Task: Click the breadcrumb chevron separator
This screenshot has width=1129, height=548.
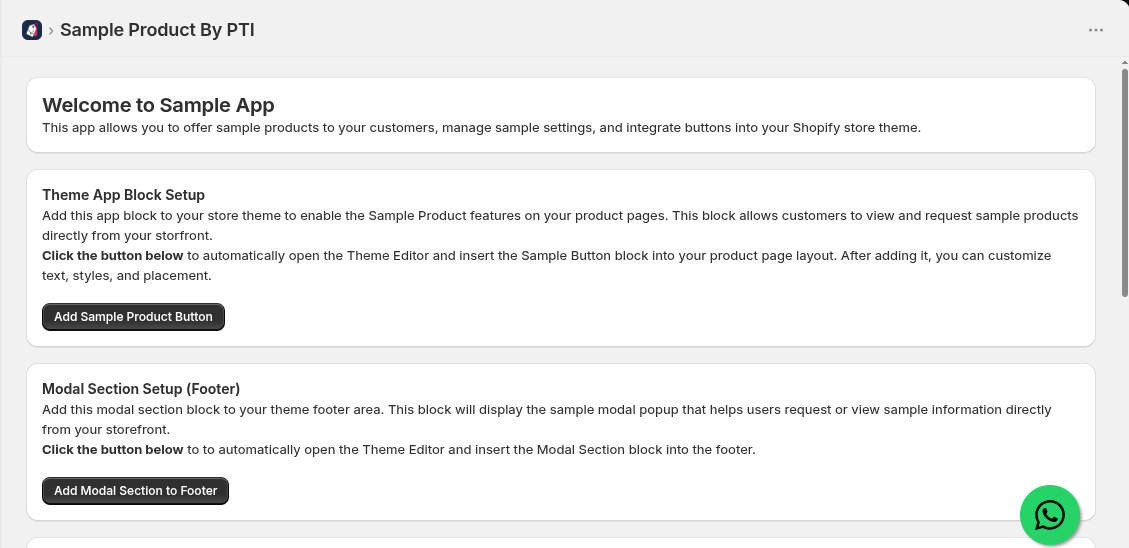Action: click(x=51, y=31)
